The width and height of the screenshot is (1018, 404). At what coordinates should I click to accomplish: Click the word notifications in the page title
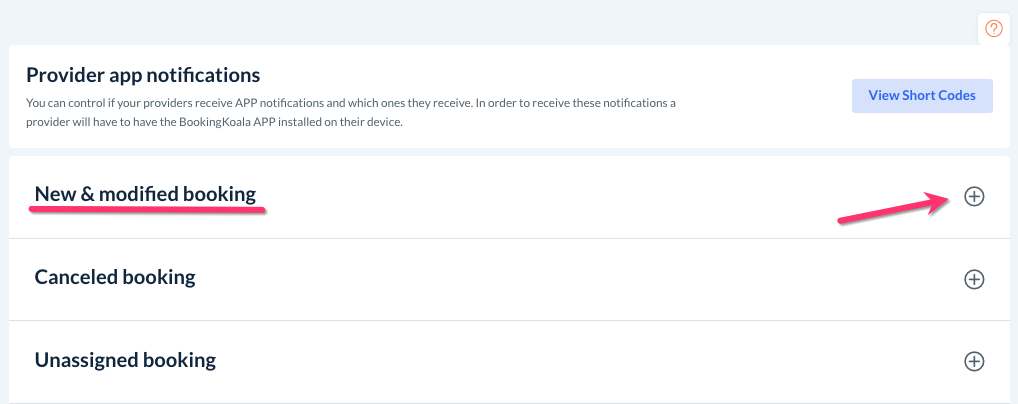tap(207, 75)
